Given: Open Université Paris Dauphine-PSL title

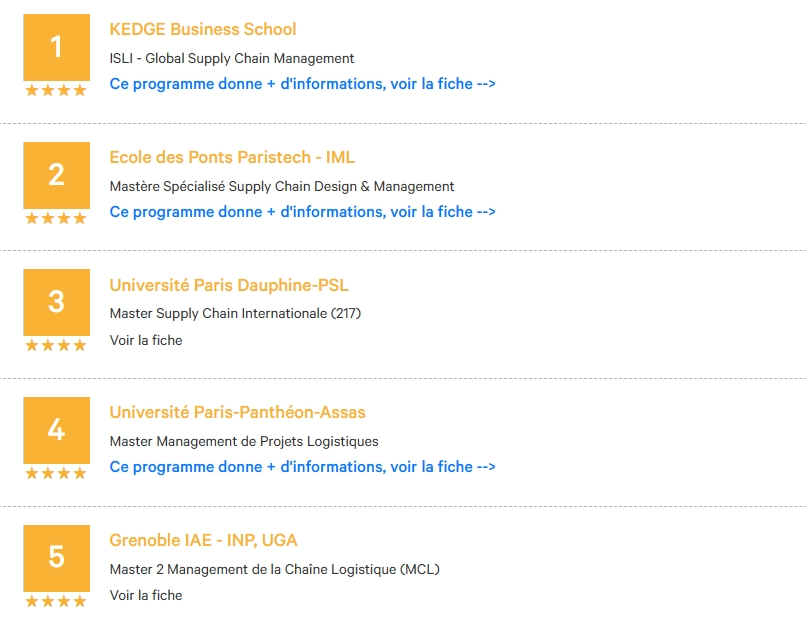Looking at the screenshot, I should tap(229, 285).
